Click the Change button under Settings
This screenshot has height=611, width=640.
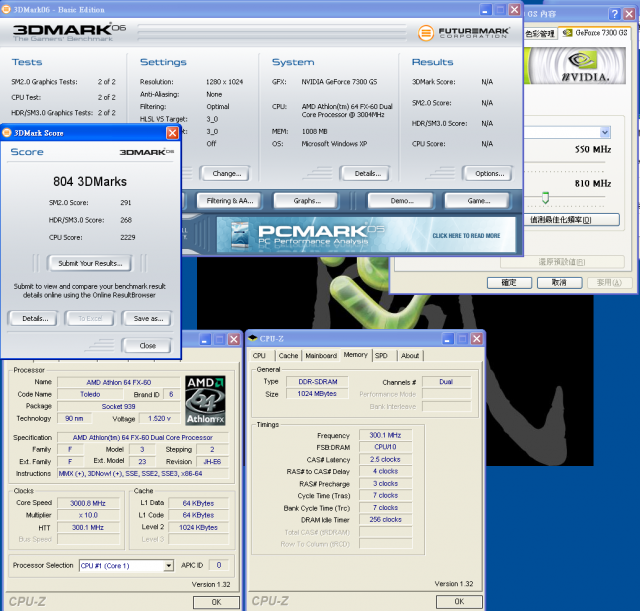pos(227,173)
